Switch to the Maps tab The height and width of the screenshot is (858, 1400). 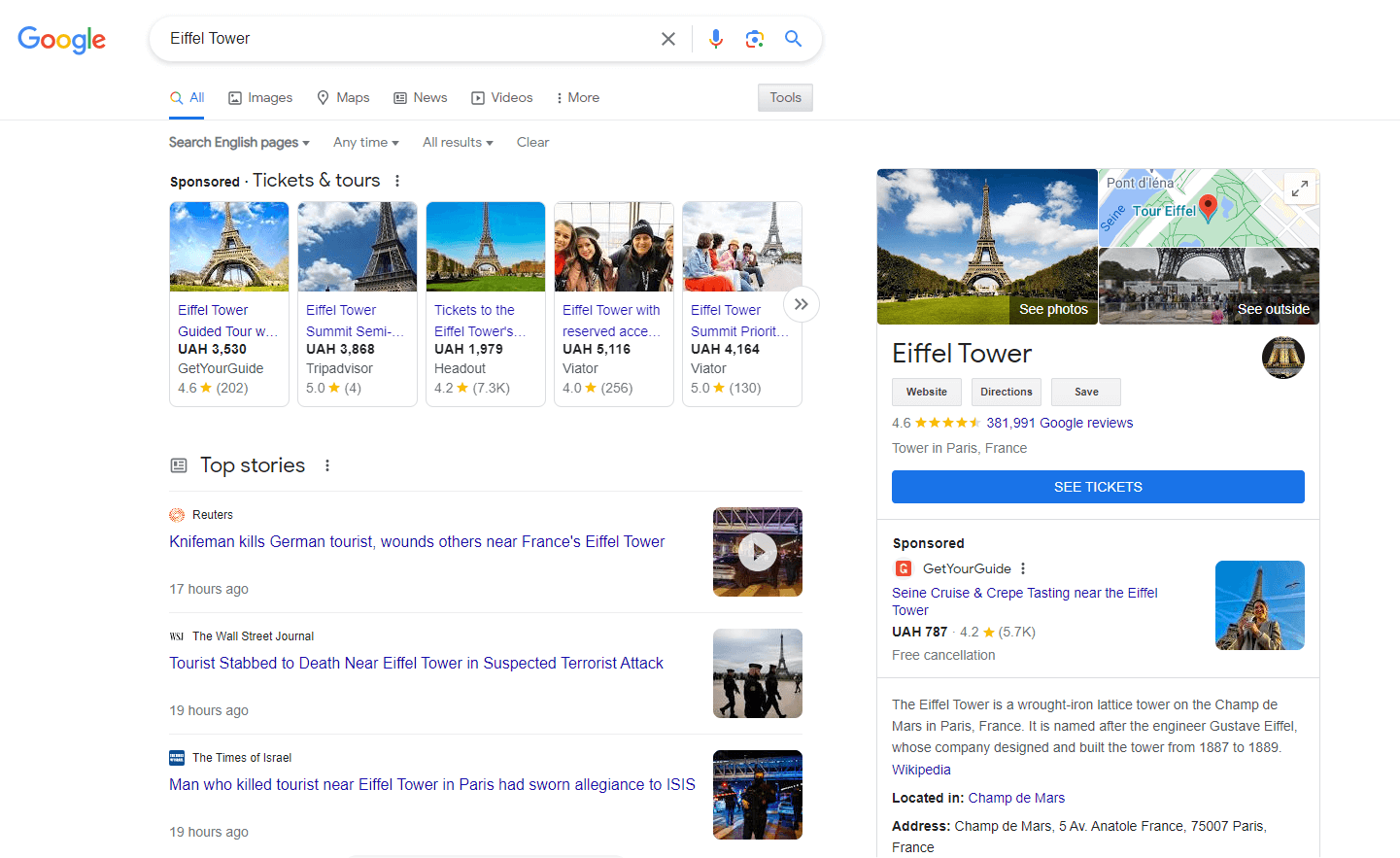343,98
